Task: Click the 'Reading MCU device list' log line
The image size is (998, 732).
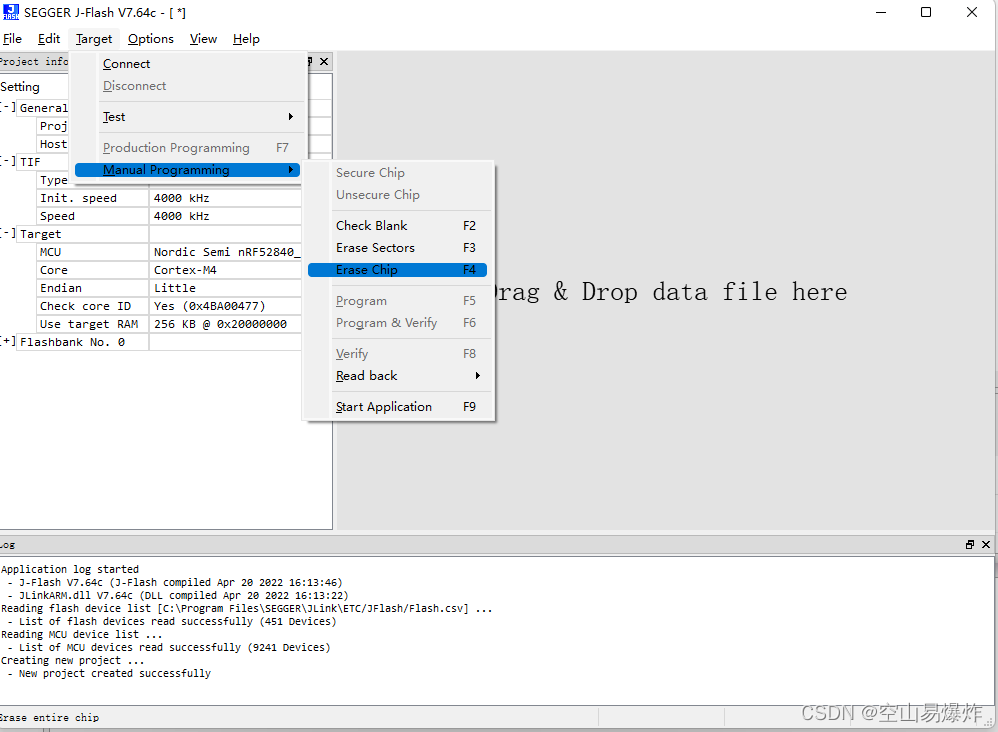Action: coord(81,635)
